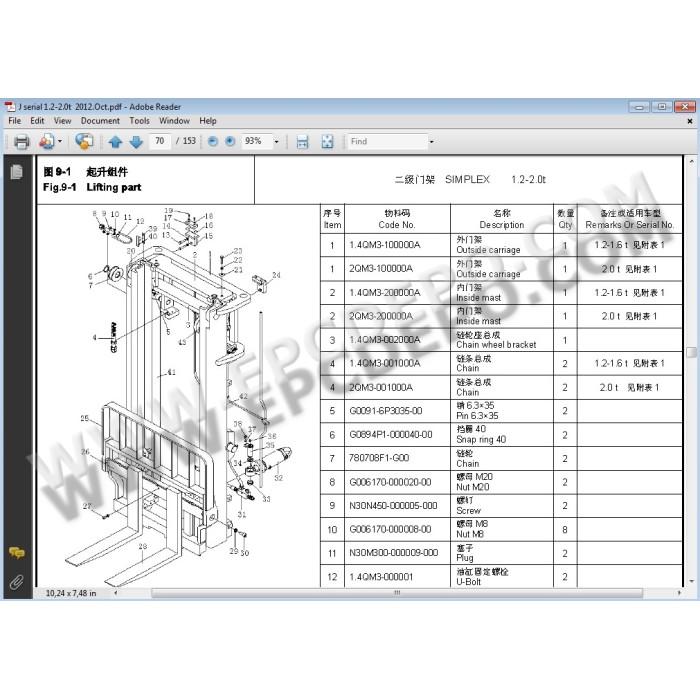Screen dimensions: 700x700
Task: Open the Window menu
Action: tap(174, 121)
